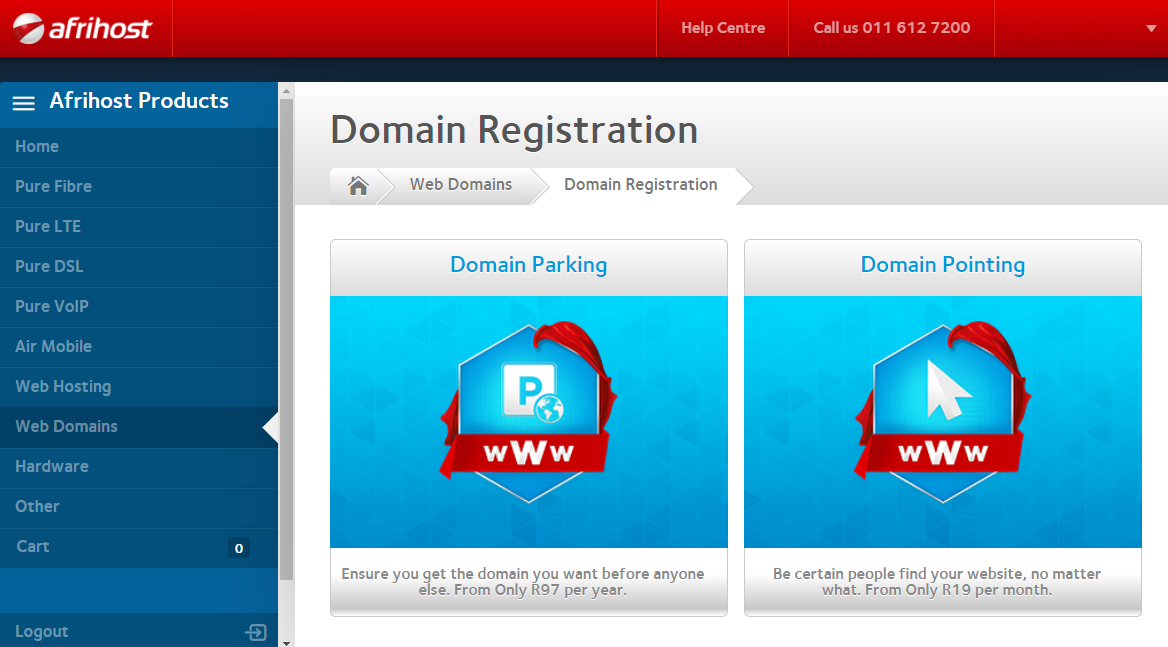
Task: Select Pure Fibre in the sidebar
Action: pos(53,186)
